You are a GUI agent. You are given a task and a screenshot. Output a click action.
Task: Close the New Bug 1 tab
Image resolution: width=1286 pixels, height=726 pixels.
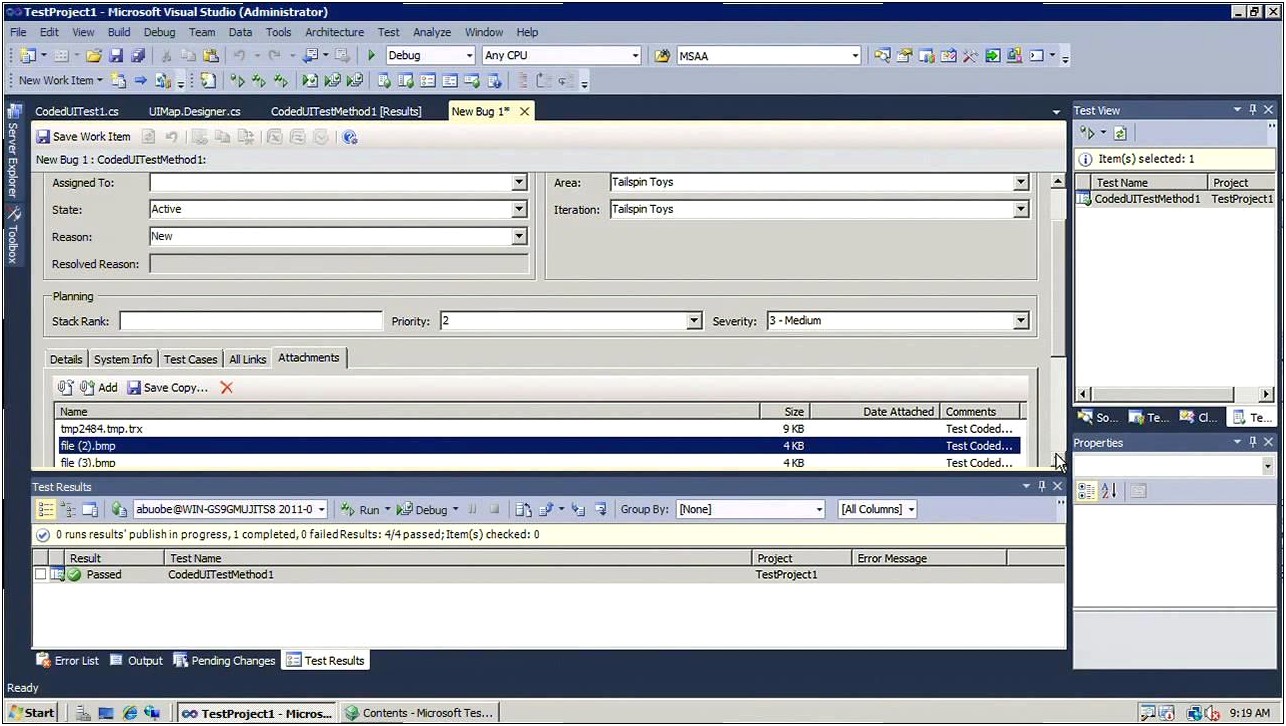pyautogui.click(x=524, y=111)
